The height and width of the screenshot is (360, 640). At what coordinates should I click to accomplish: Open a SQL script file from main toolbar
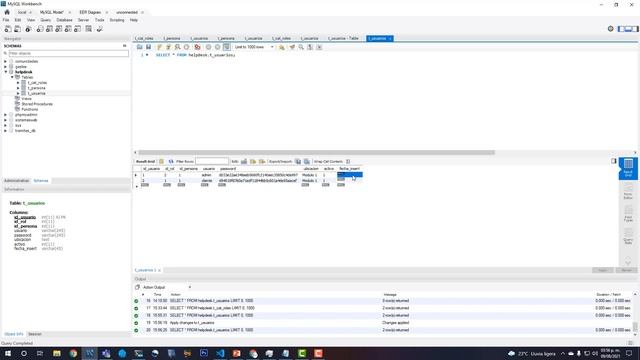coord(18,29)
